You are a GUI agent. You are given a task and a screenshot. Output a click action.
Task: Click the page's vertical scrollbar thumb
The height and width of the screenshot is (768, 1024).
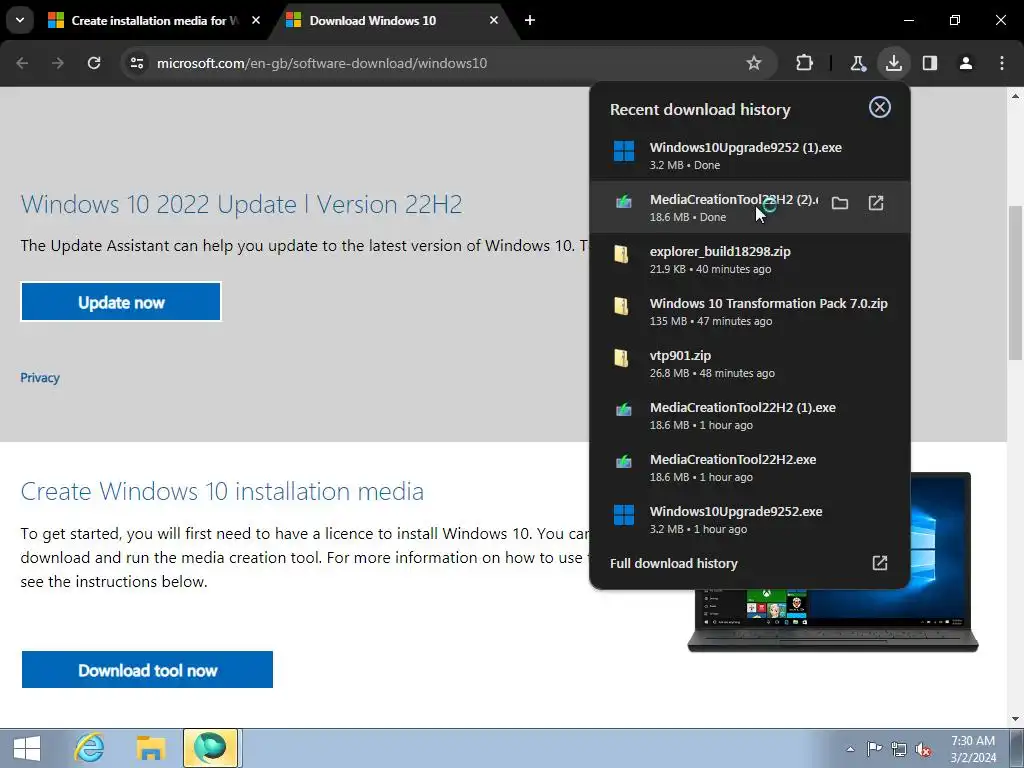(x=1016, y=283)
